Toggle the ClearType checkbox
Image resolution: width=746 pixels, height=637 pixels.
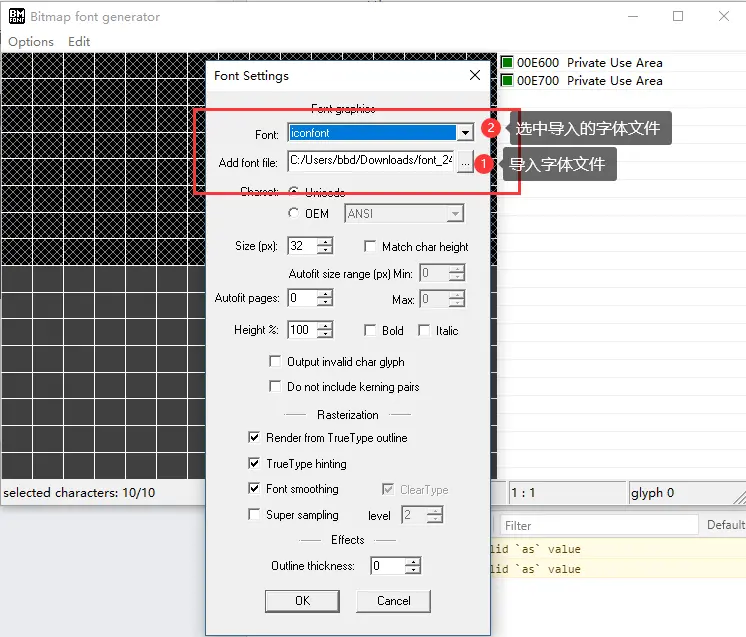(x=388, y=489)
